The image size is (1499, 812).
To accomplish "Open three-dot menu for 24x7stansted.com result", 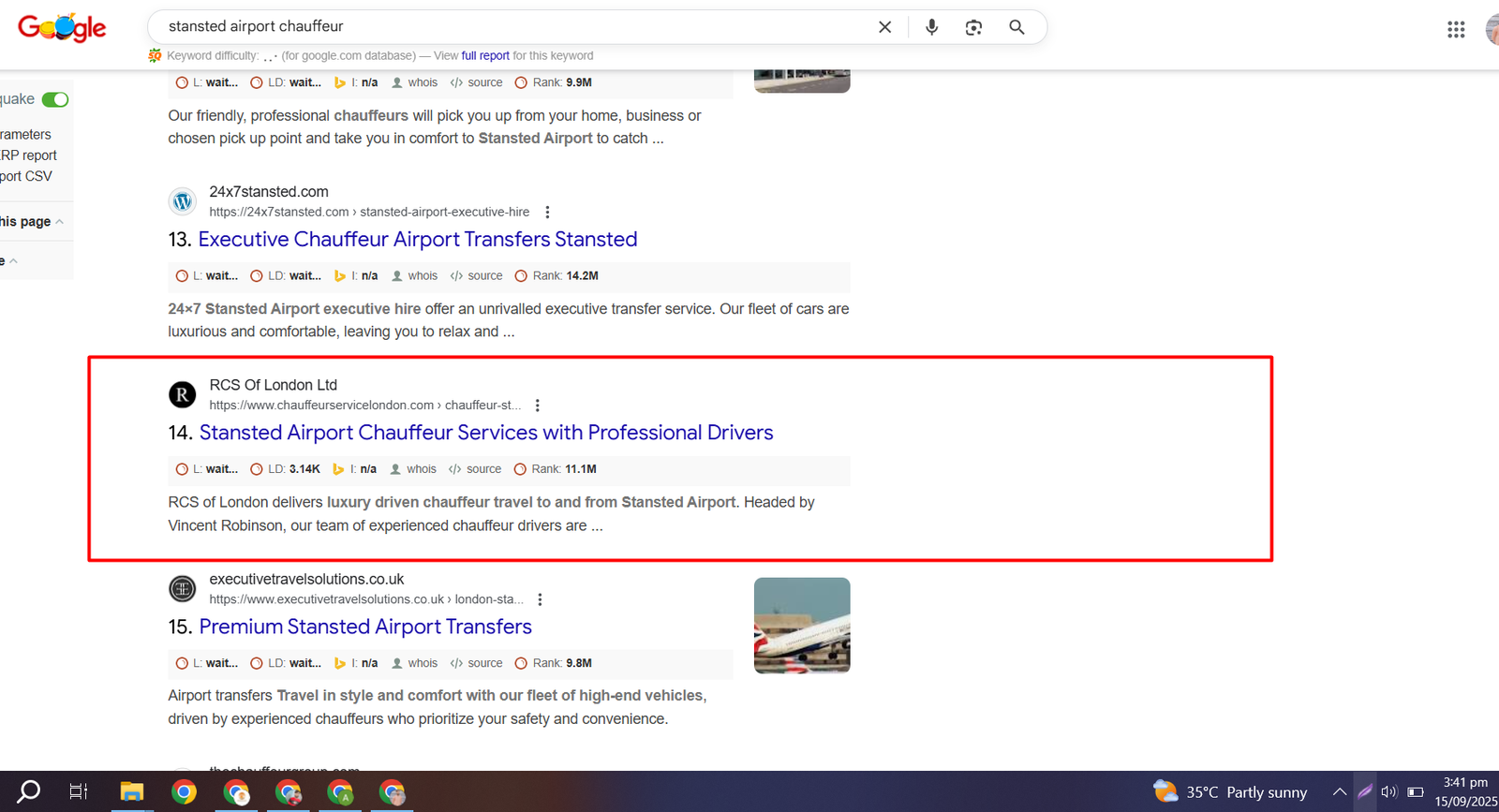I will point(547,213).
